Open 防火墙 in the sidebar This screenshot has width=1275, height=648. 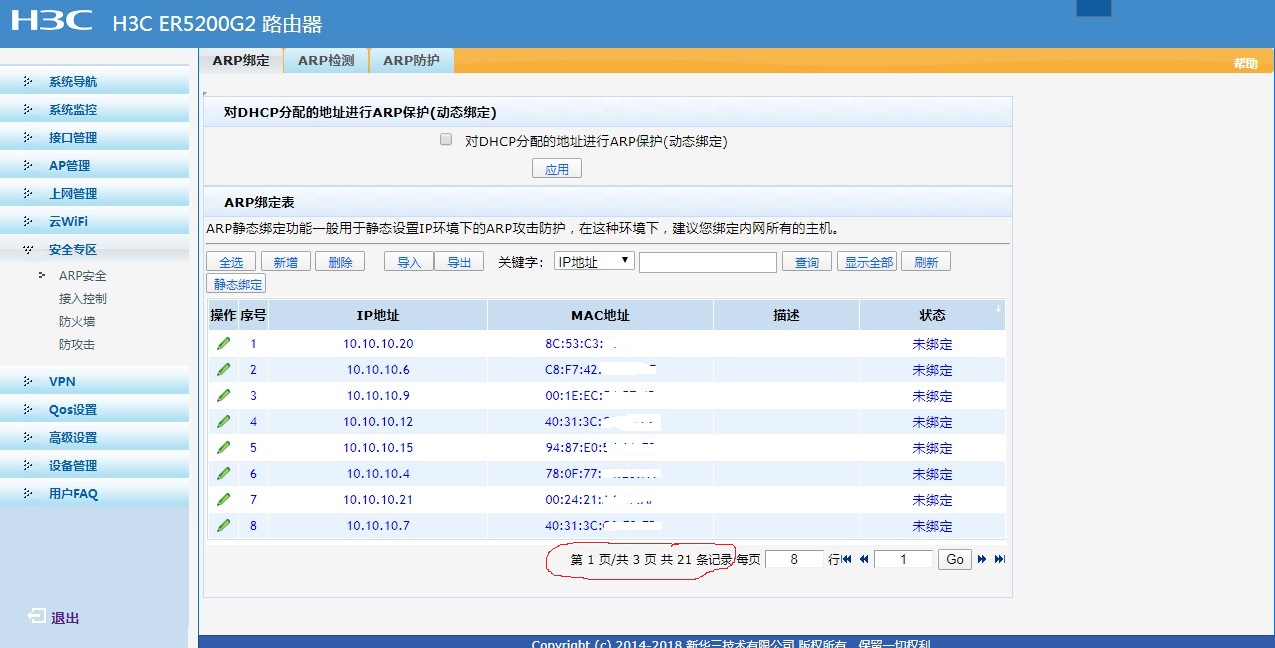(x=77, y=322)
